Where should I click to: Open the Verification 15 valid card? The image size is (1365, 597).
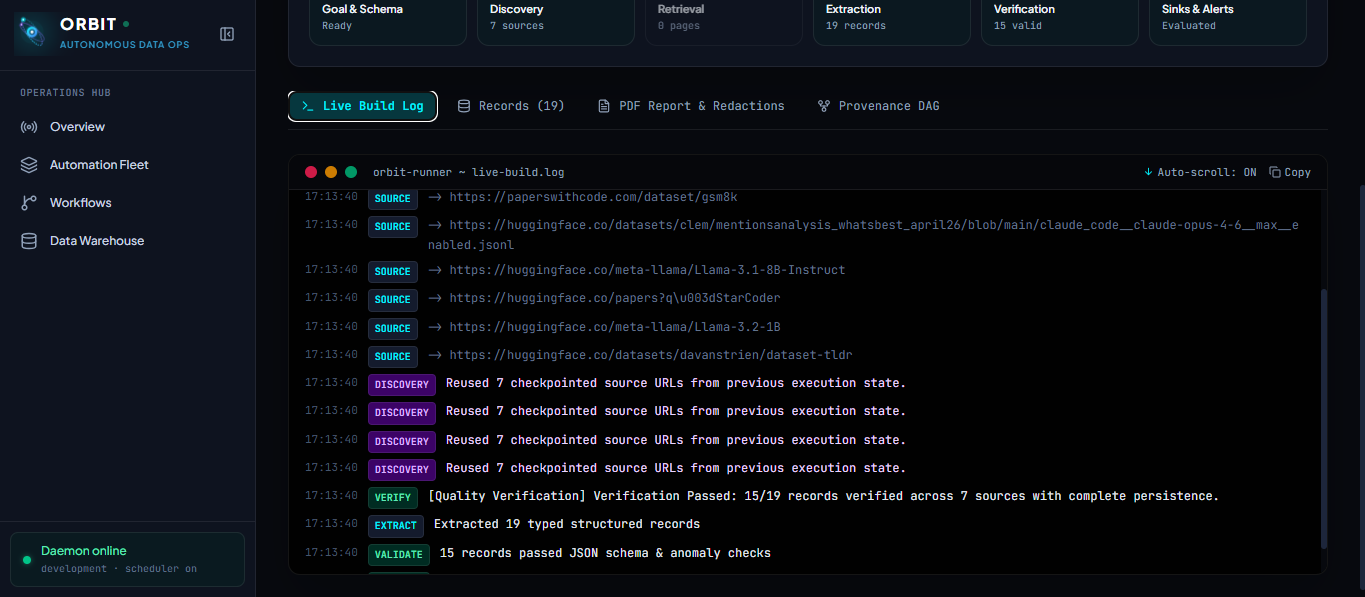coord(1060,18)
